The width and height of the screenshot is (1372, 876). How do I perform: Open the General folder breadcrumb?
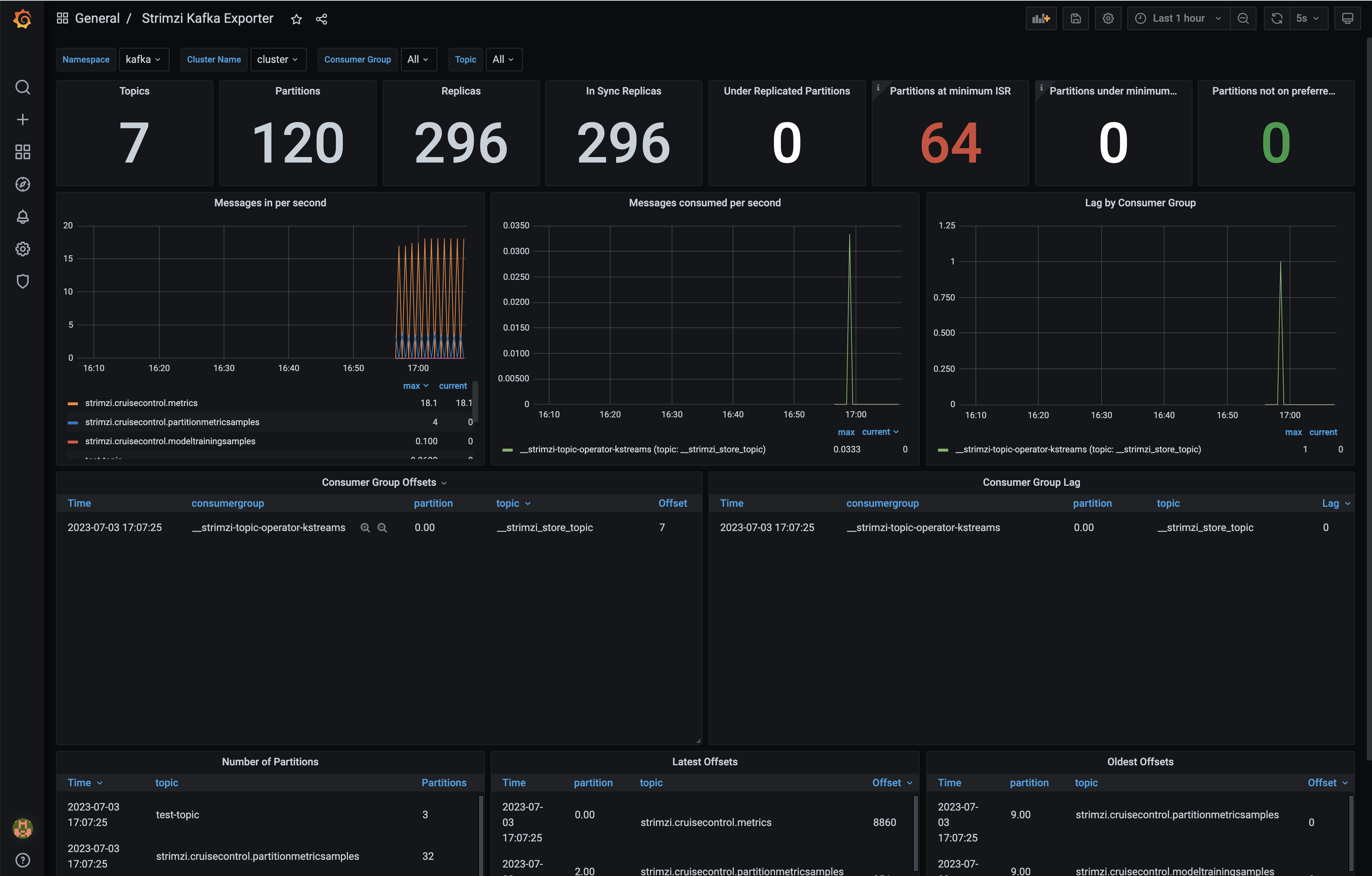[97, 18]
